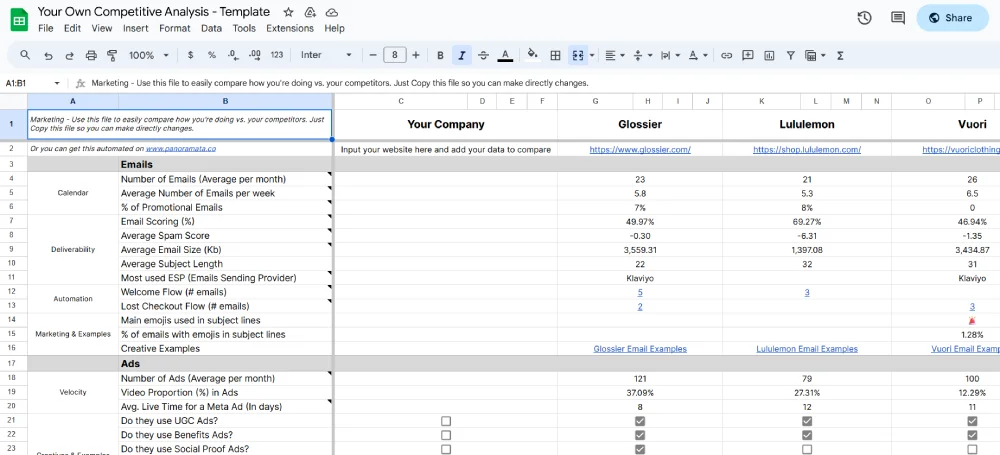1000x455 pixels.
Task: Insert a chart from the toolbar
Action: 769,56
